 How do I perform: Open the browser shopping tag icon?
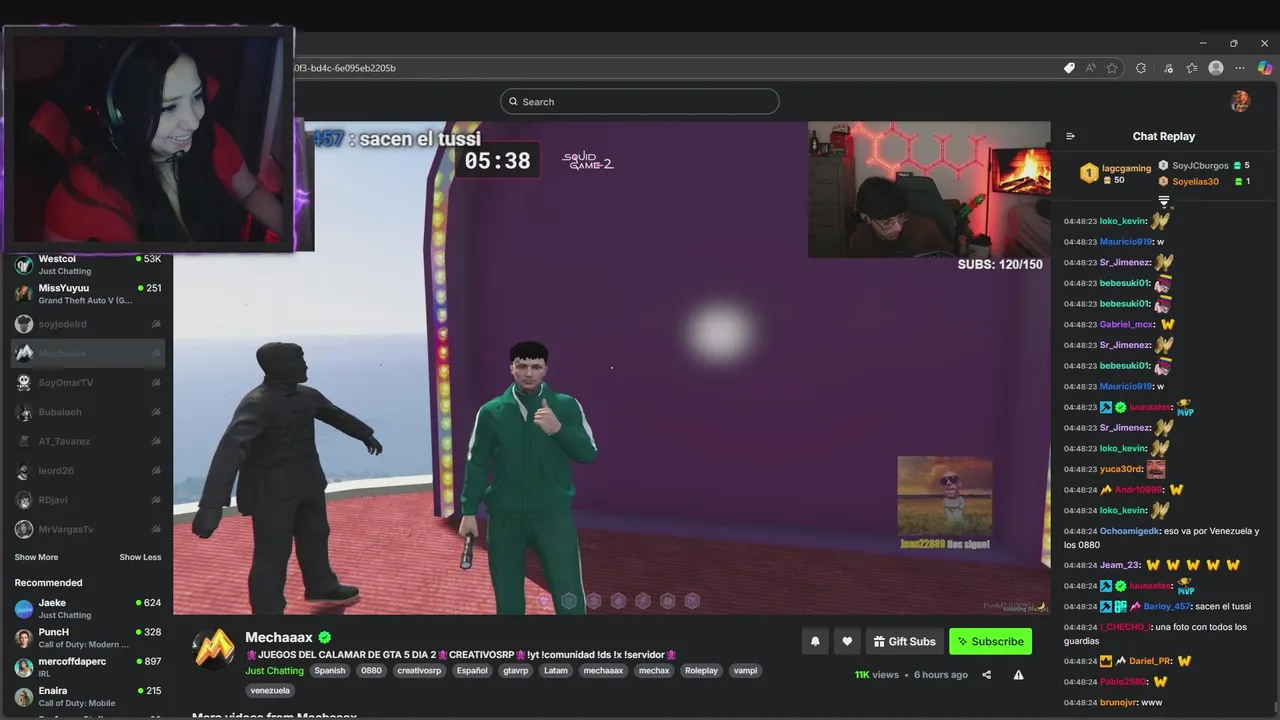click(1069, 68)
